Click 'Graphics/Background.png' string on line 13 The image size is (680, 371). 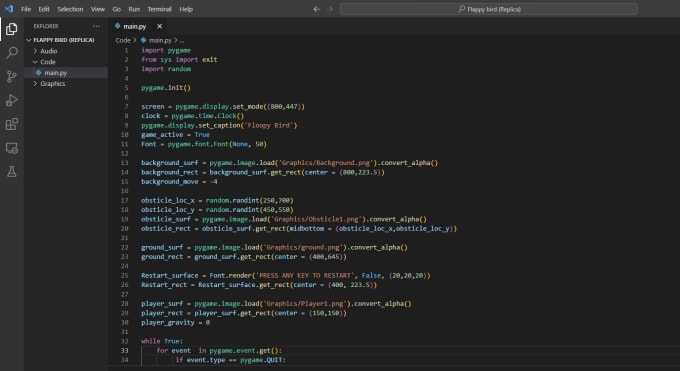click(x=326, y=163)
